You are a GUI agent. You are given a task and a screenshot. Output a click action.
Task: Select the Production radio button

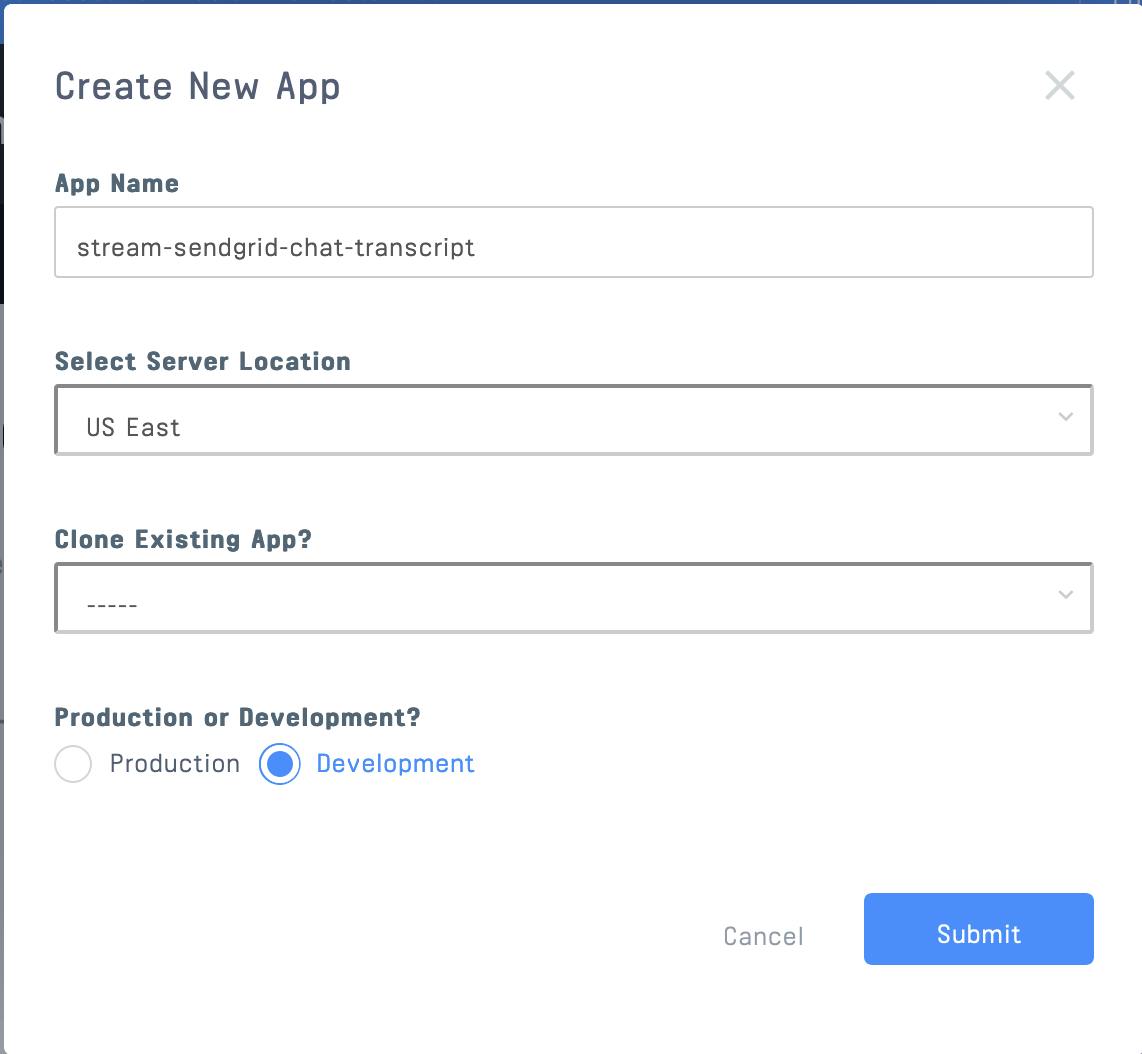tap(73, 763)
